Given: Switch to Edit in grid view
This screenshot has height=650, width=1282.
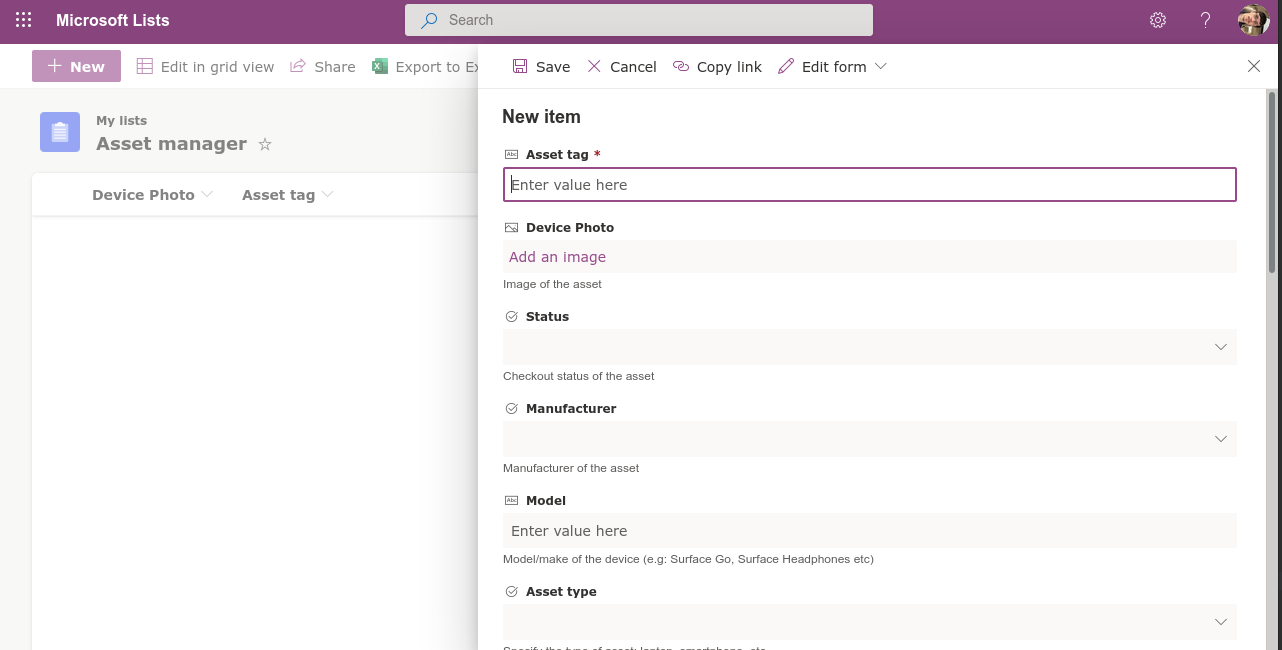Looking at the screenshot, I should tap(205, 67).
